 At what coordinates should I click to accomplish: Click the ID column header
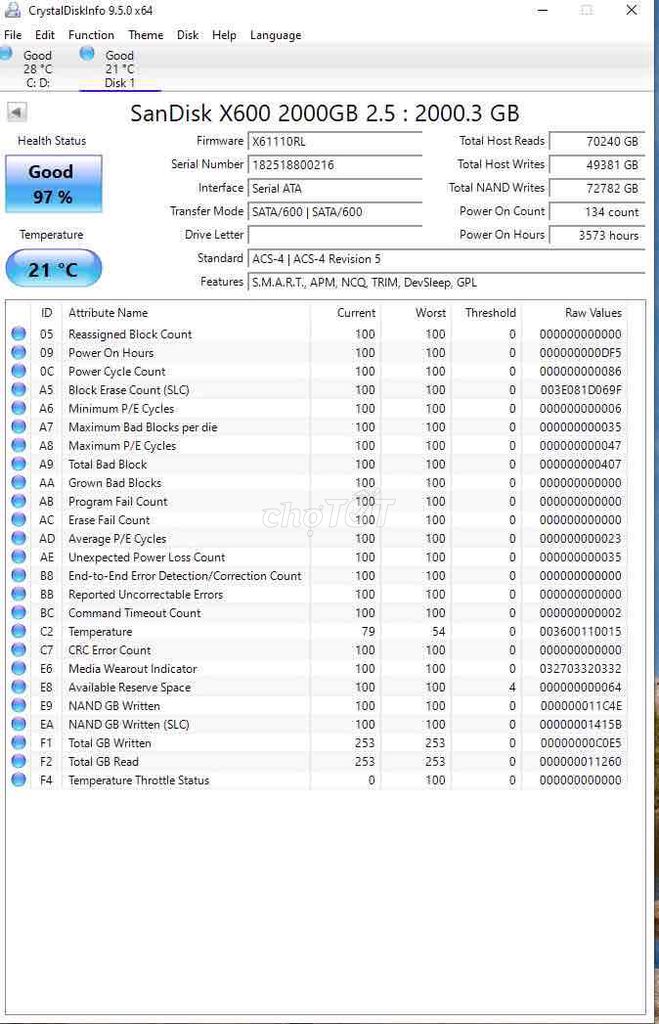46,313
